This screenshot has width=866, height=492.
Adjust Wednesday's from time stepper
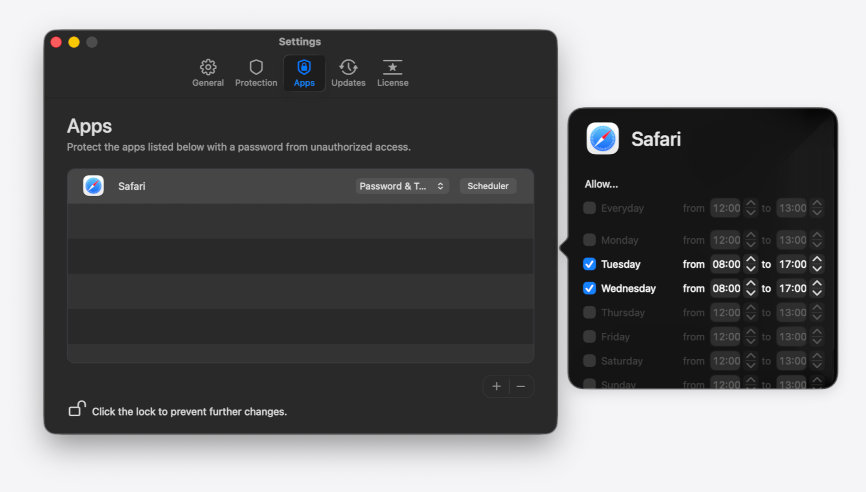pos(751,288)
